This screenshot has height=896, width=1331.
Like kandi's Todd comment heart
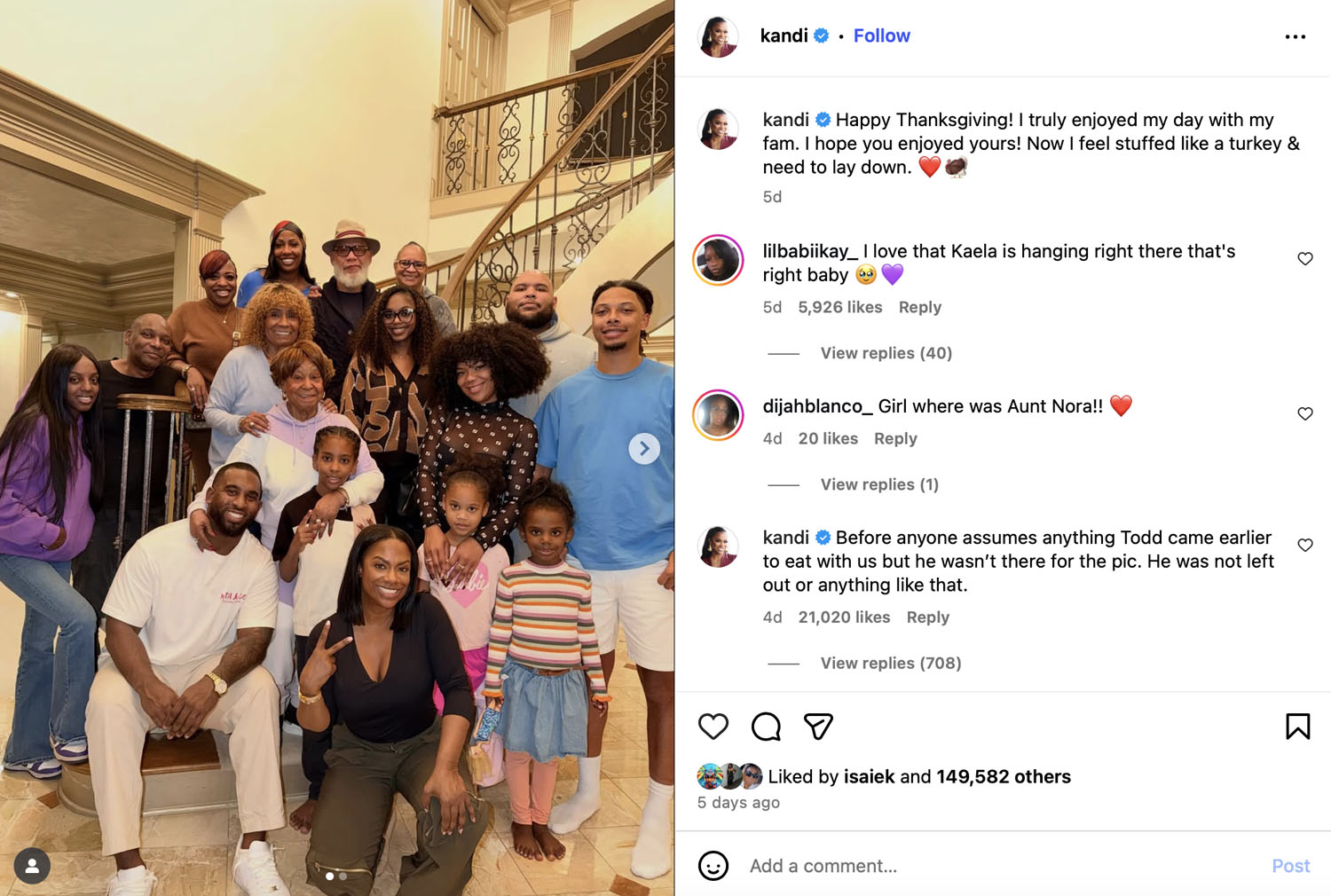point(1305,546)
